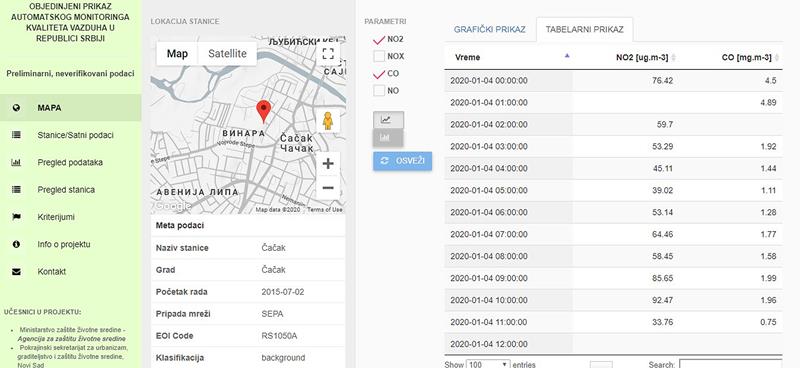This screenshot has height=368, width=800.
Task: Click the Početak rada date 2015-07-02
Action: [x=283, y=292]
